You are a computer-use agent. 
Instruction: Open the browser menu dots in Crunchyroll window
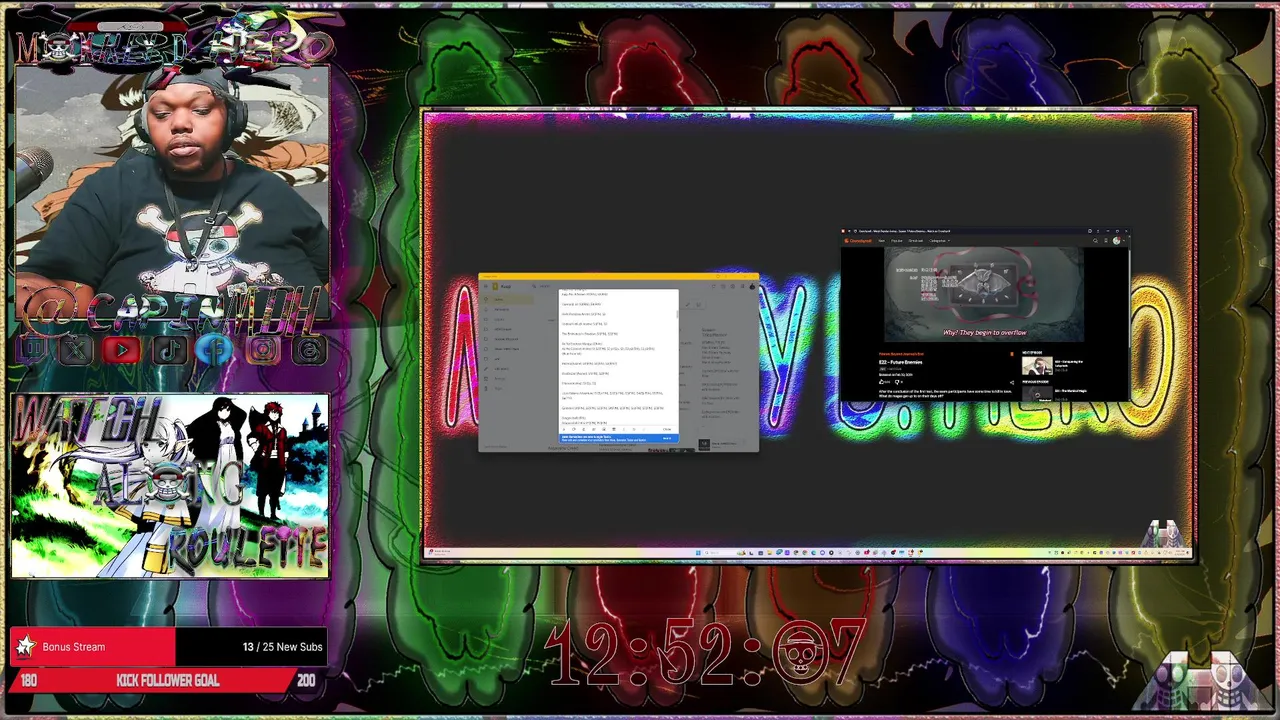click(1098, 231)
